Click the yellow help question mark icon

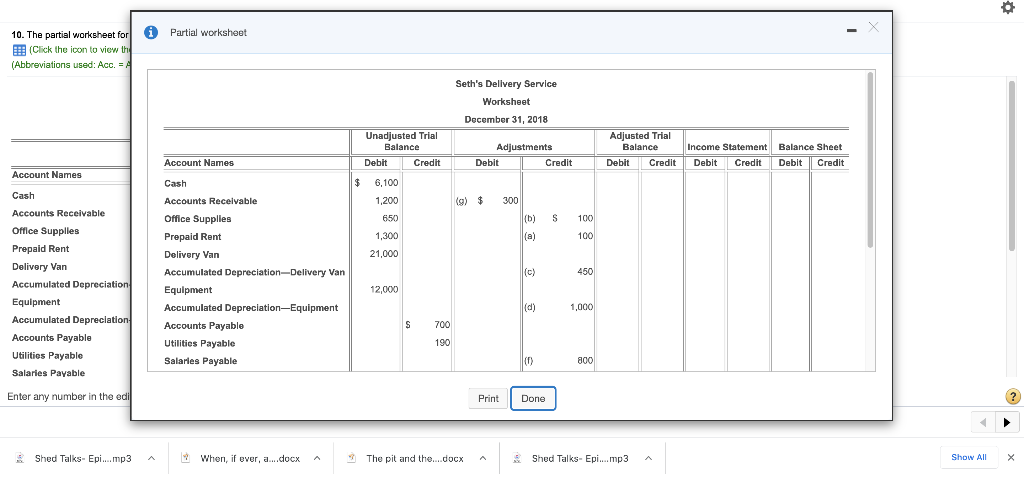tap(1012, 396)
